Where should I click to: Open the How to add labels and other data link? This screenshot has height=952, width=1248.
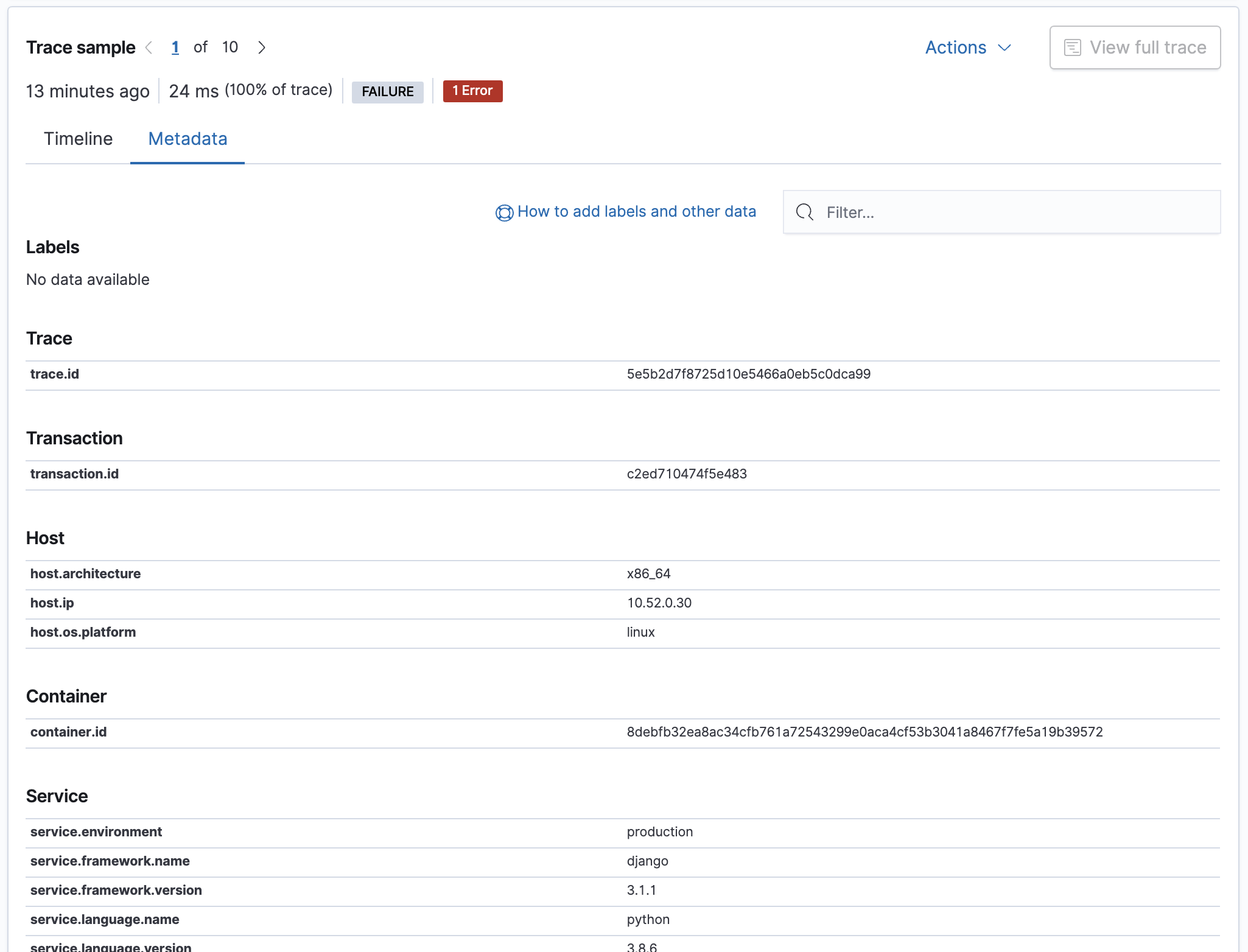click(x=636, y=211)
